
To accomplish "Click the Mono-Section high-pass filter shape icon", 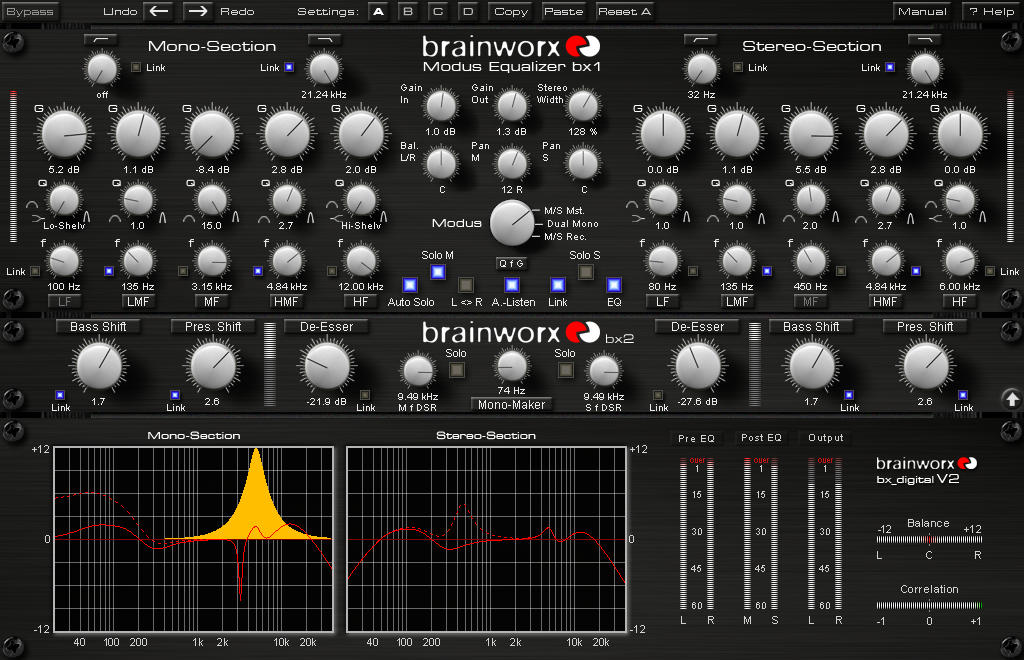I will click(x=100, y=38).
